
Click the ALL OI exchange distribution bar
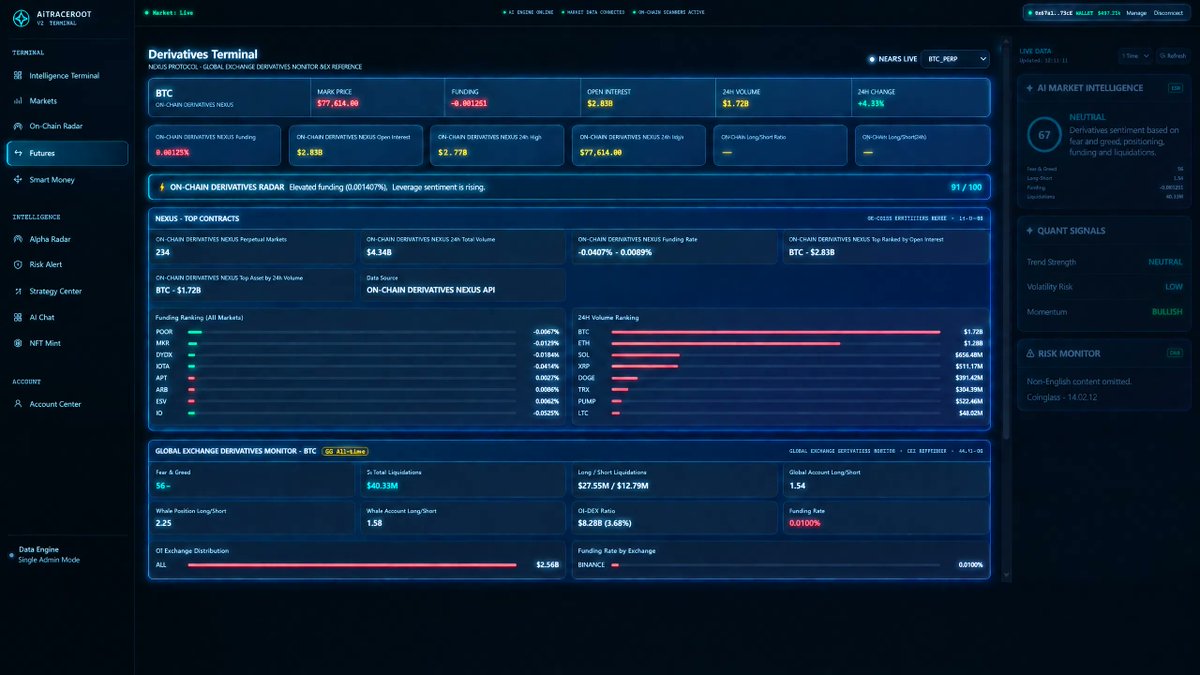tap(352, 565)
